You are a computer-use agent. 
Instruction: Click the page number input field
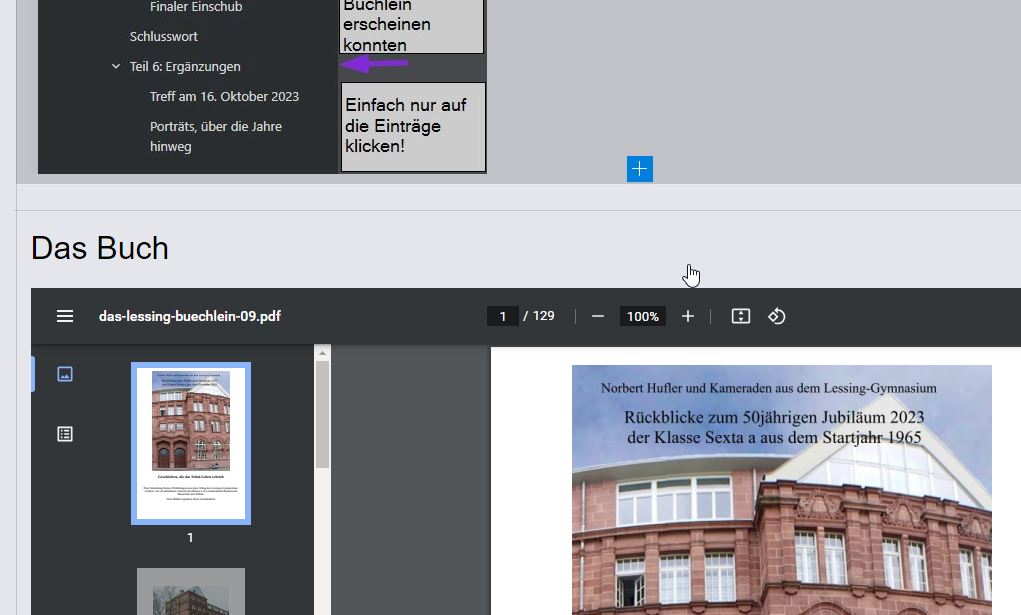point(503,317)
